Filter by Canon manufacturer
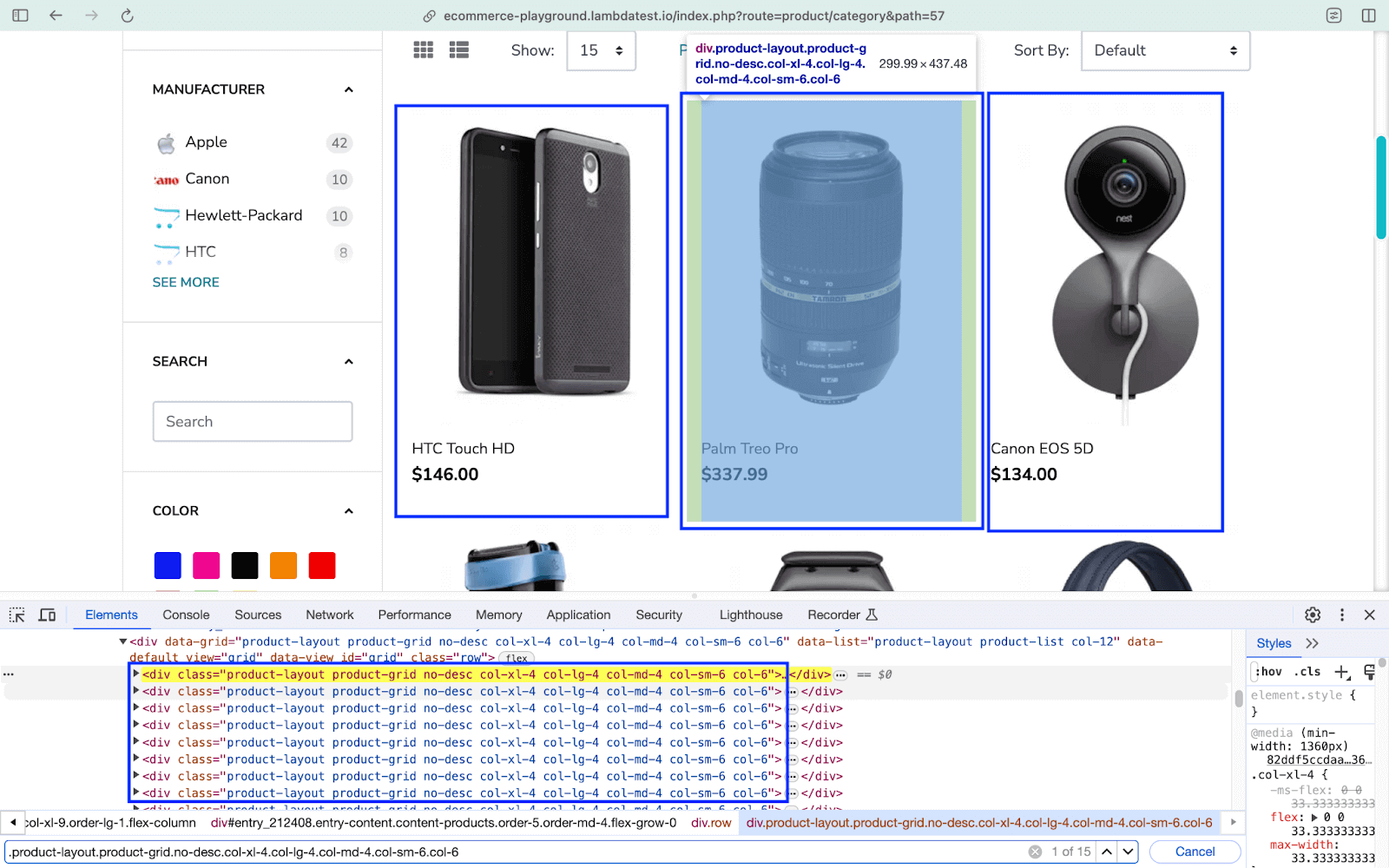The image size is (1389, 868). (x=207, y=179)
